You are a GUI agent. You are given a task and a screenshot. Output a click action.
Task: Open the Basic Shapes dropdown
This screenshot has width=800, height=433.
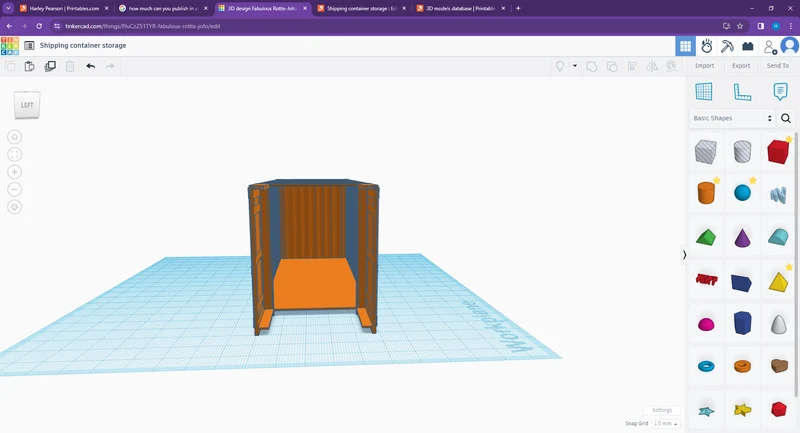click(x=732, y=118)
